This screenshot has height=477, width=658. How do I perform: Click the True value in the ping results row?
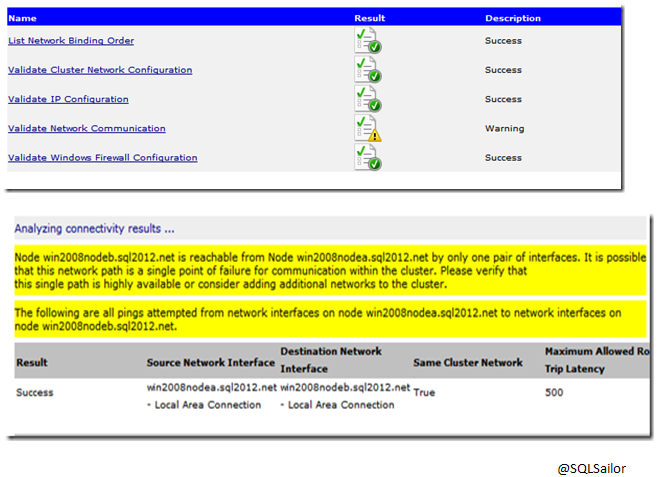[x=424, y=393]
